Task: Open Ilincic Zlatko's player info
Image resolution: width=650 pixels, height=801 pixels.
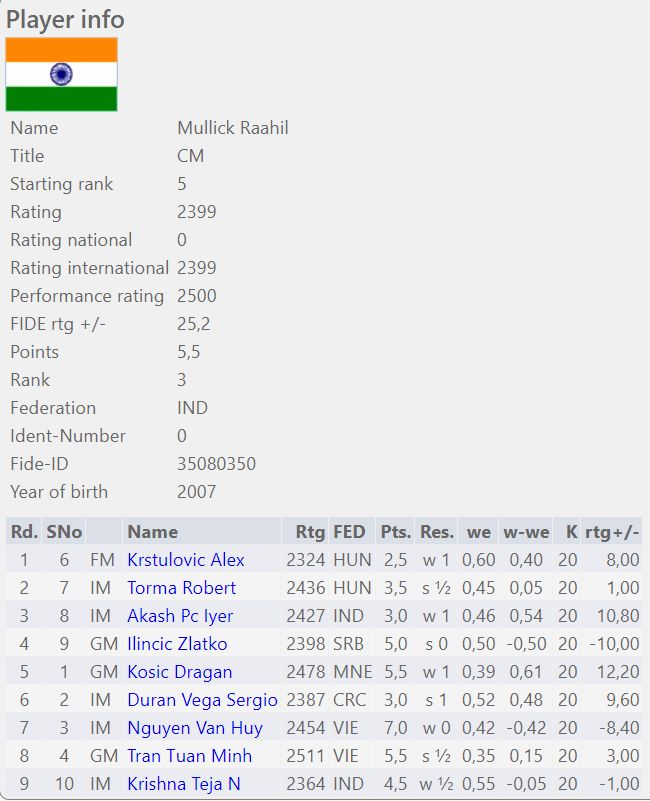Action: pyautogui.click(x=177, y=644)
